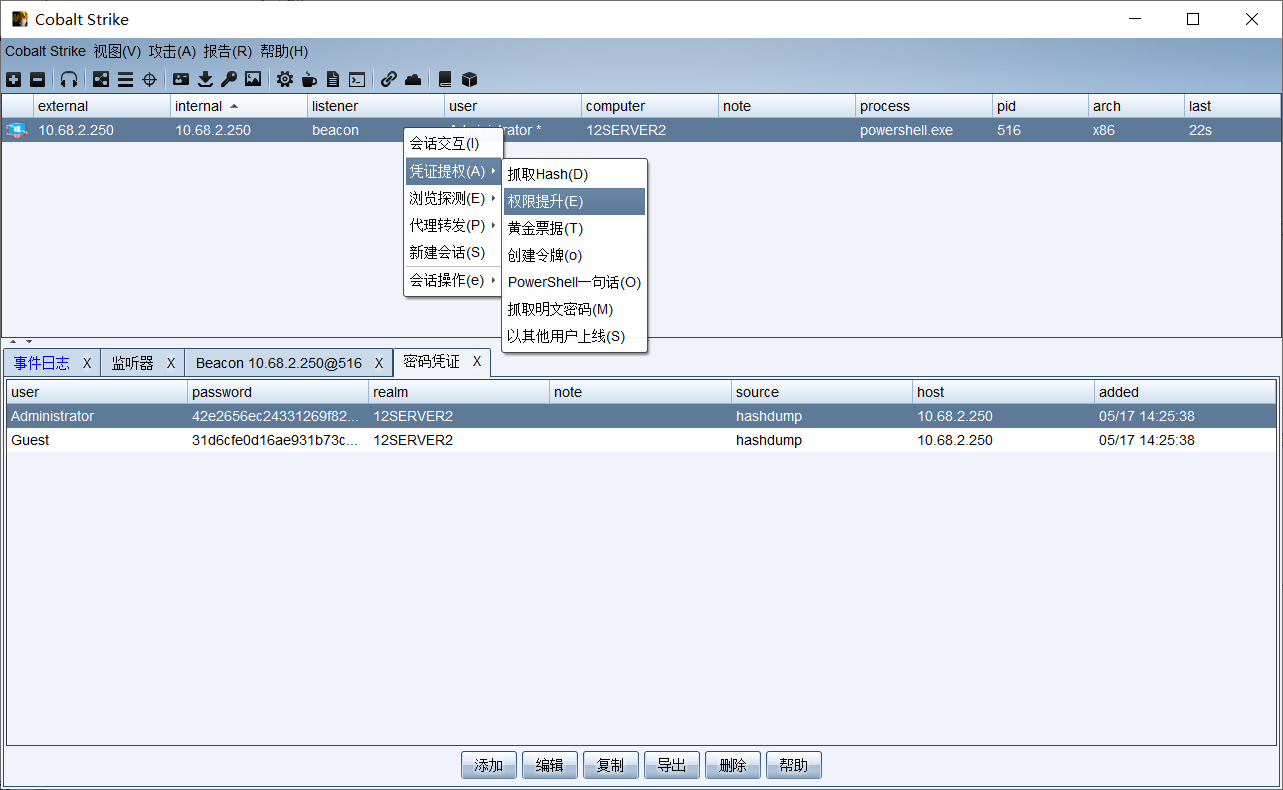This screenshot has width=1283, height=790.
Task: Switch to the 监听器 tab
Action: point(132,363)
